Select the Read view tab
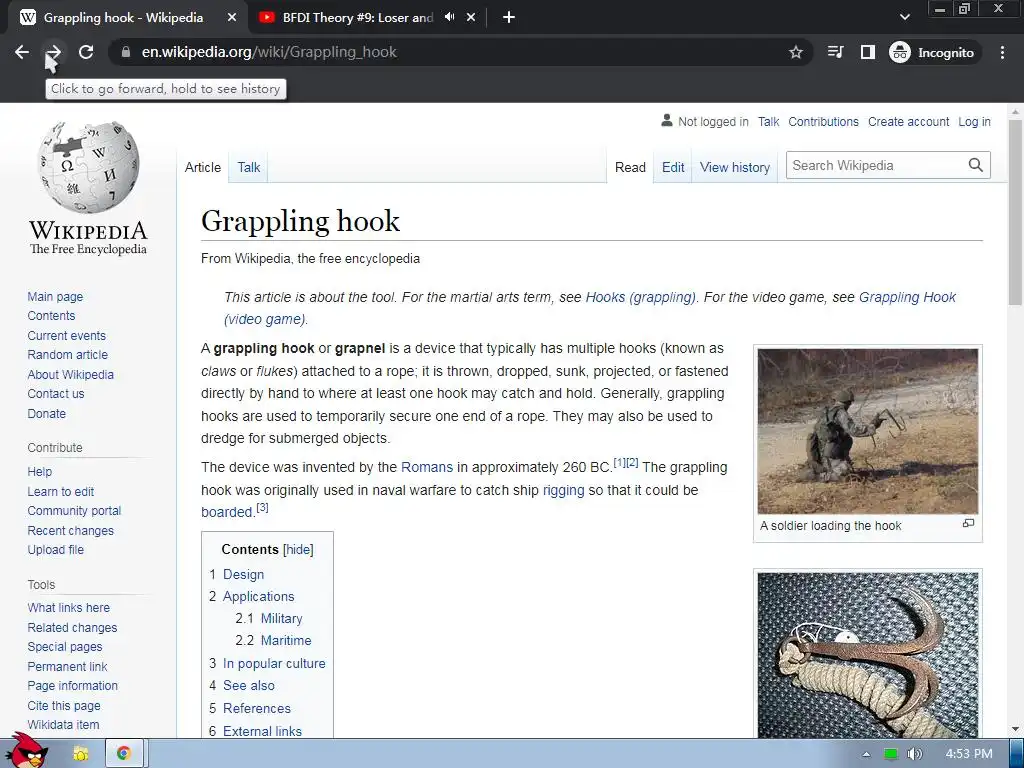1024x768 pixels. (630, 167)
